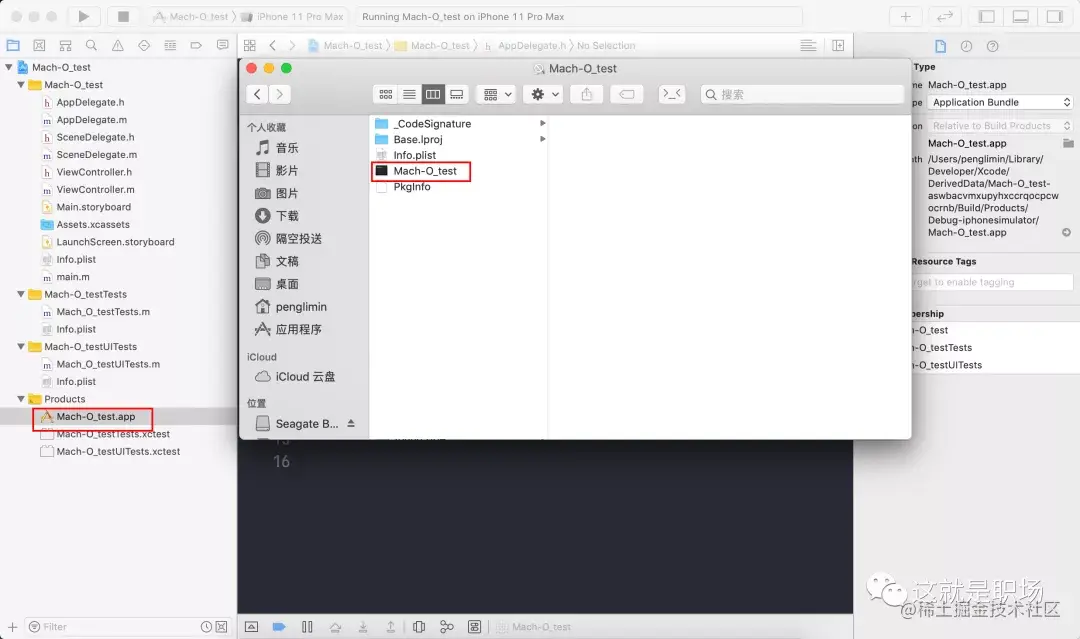Image resolution: width=1080 pixels, height=639 pixels.
Task: Stop the running Mach-O_test app
Action: click(123, 17)
